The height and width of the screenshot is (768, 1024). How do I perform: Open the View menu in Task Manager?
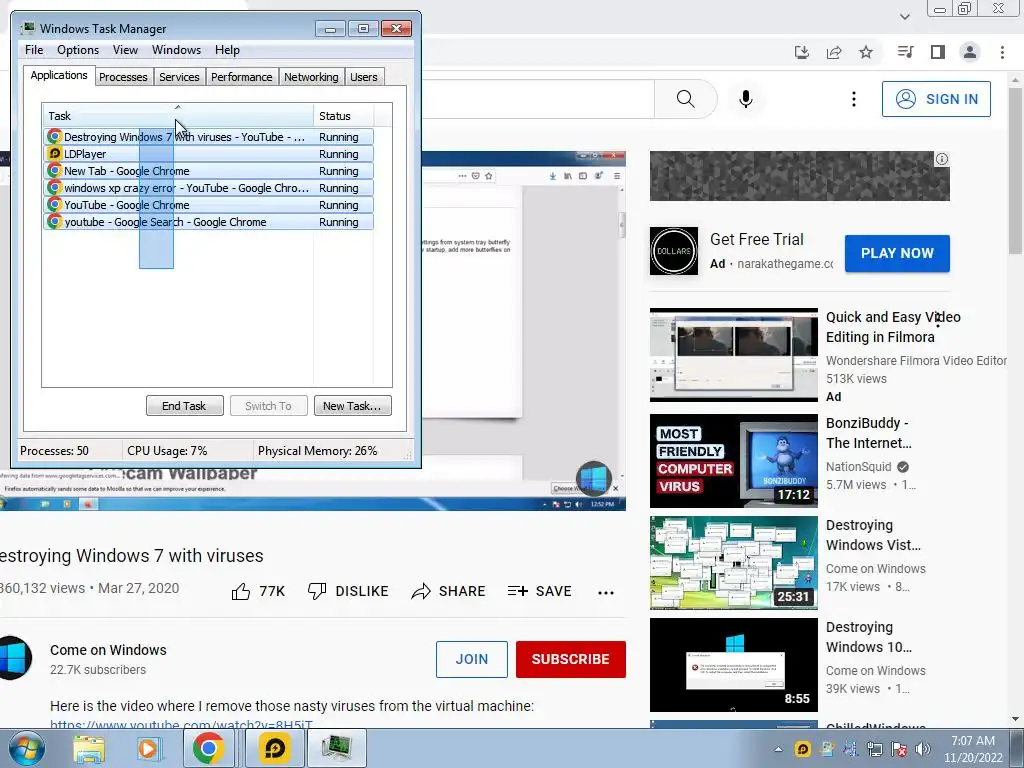125,50
